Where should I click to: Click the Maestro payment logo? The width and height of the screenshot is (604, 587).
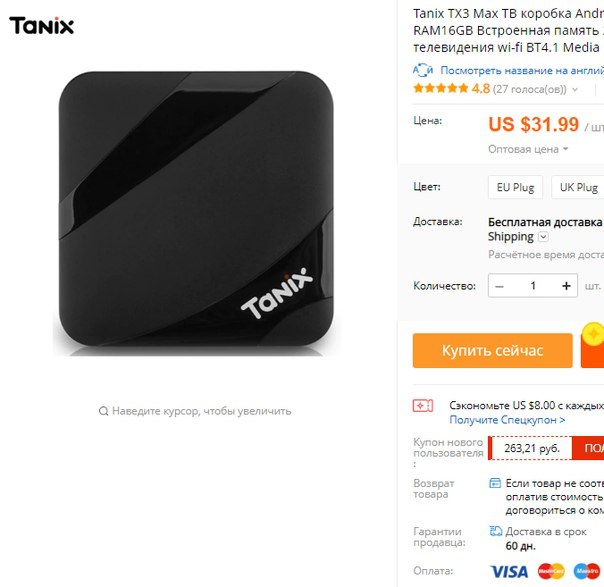(587, 571)
